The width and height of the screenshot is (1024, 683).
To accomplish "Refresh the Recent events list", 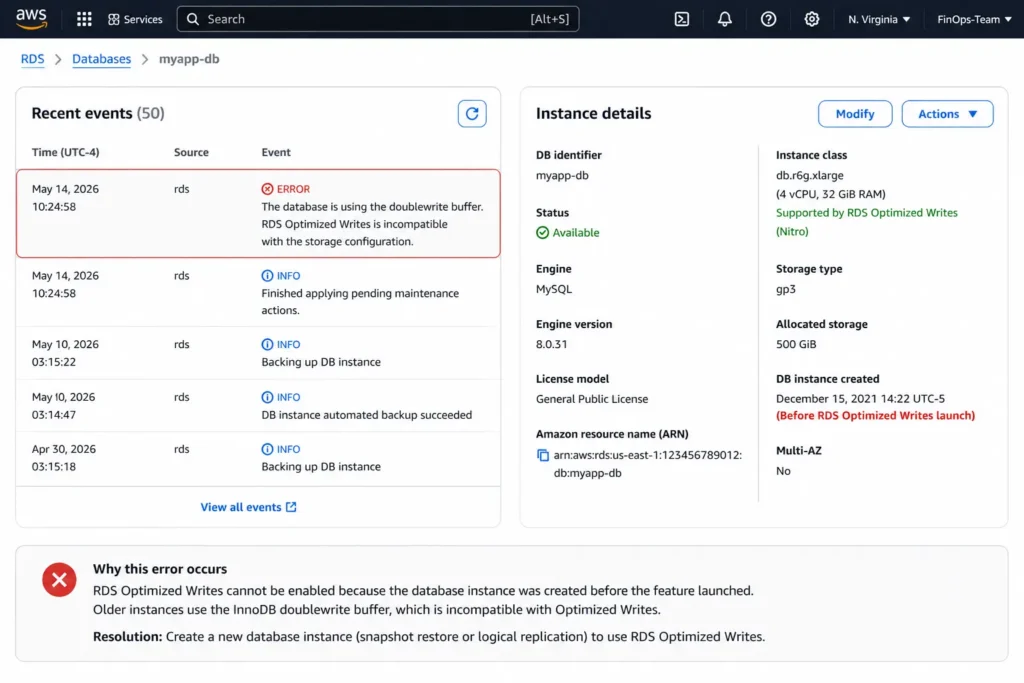I will (472, 114).
